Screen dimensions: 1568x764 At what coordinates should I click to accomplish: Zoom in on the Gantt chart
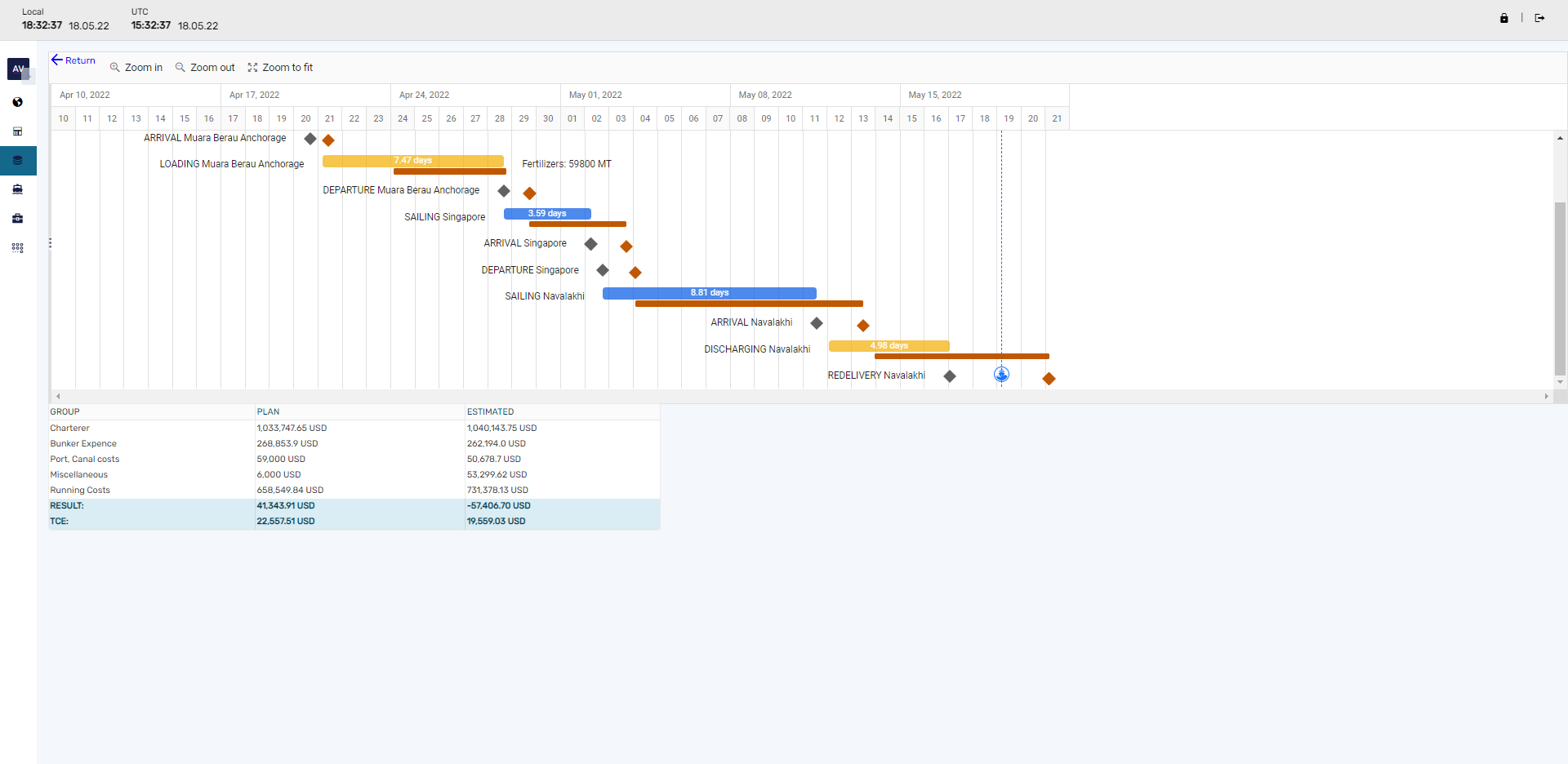tap(136, 68)
